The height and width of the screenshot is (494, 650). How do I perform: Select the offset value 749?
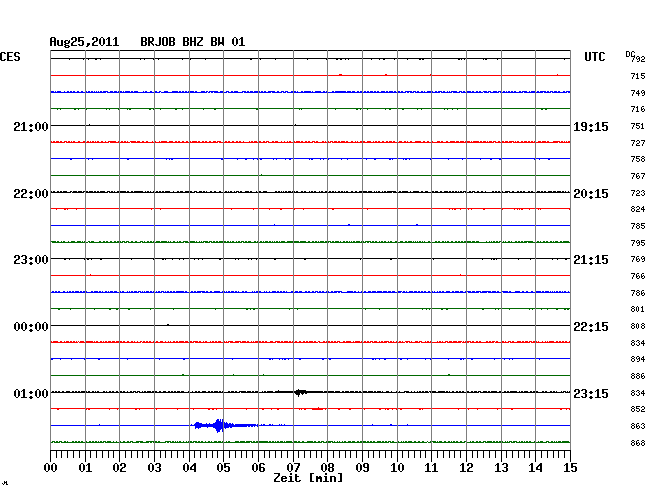pyautogui.click(x=638, y=93)
